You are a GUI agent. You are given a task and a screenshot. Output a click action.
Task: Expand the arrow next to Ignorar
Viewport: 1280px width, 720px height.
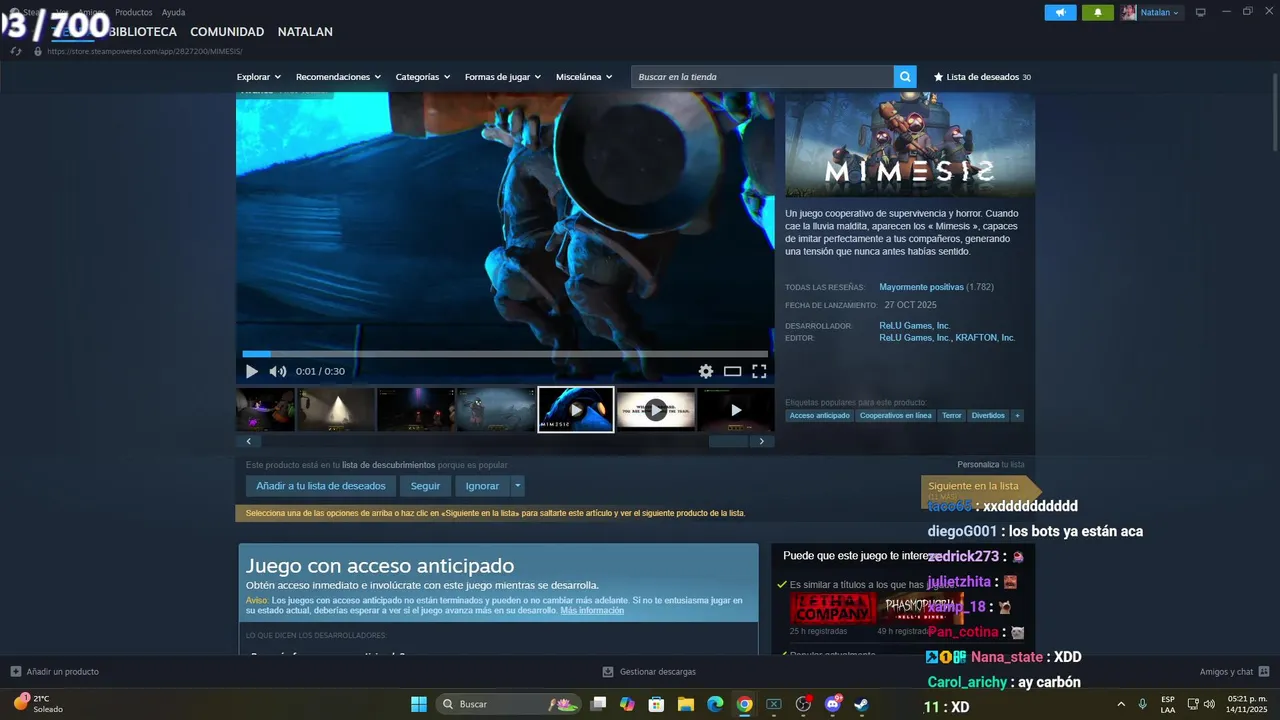coord(517,486)
